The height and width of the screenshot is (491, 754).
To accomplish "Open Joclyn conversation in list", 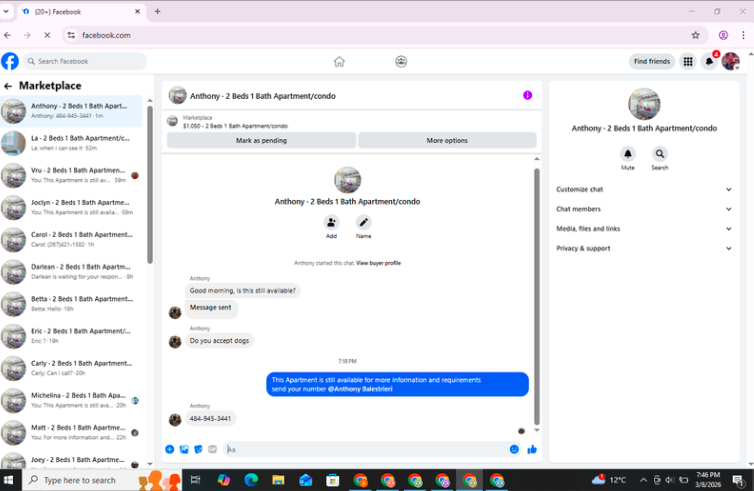I will pyautogui.click(x=71, y=207).
